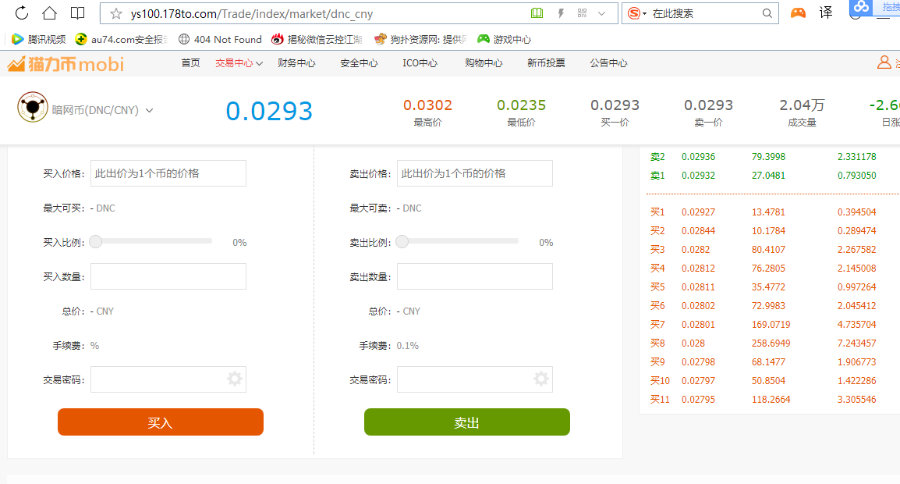The height and width of the screenshot is (484, 900).
Task: Select the 买9 order price 0.02798
Action: coord(698,362)
